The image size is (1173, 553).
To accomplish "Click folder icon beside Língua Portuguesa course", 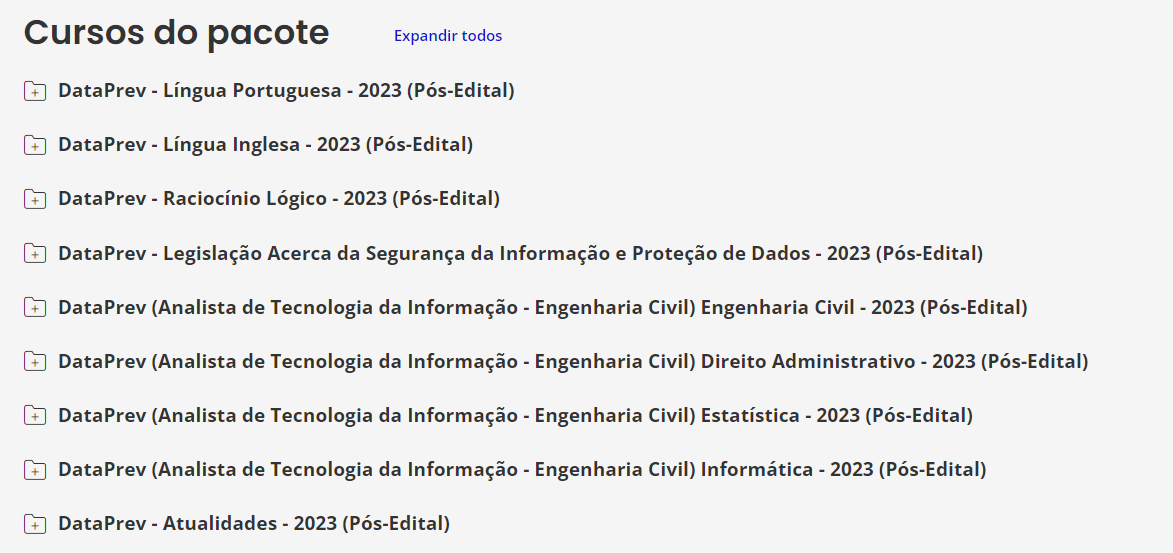I will [35, 91].
